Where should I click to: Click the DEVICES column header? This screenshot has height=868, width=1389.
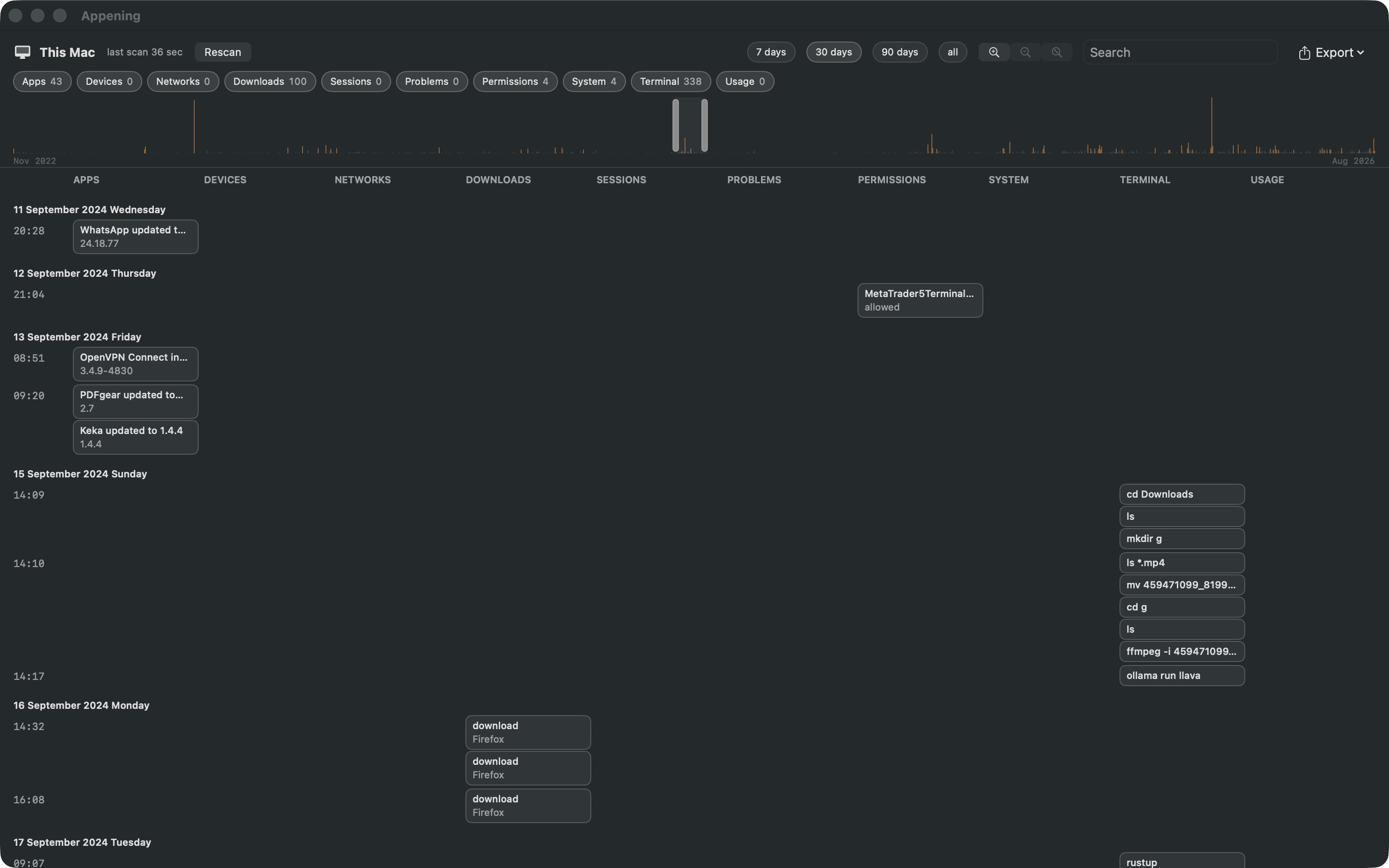tap(225, 180)
